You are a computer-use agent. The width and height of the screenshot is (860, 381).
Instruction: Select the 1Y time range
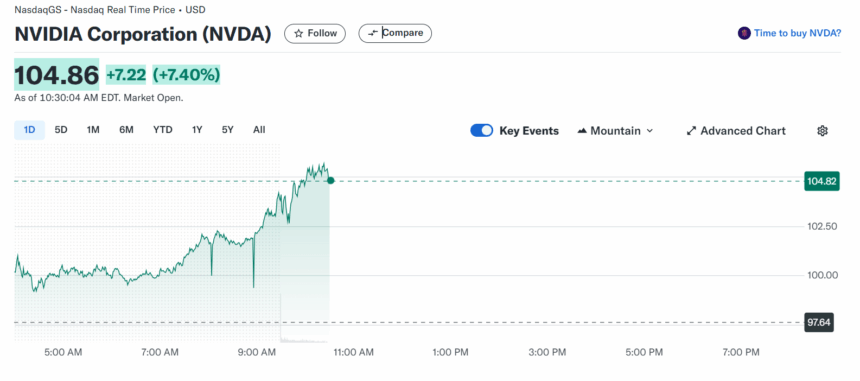pyautogui.click(x=197, y=130)
